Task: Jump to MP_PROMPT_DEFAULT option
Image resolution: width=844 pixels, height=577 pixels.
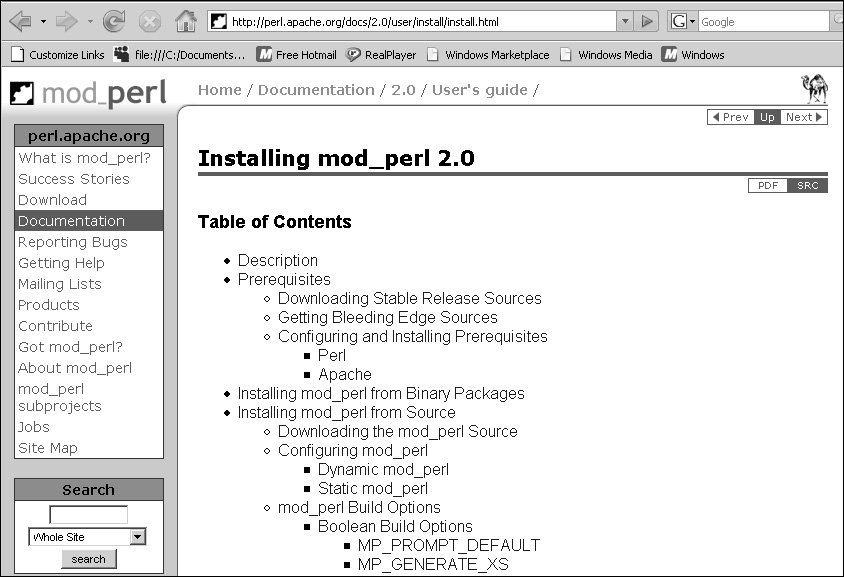Action: click(449, 545)
